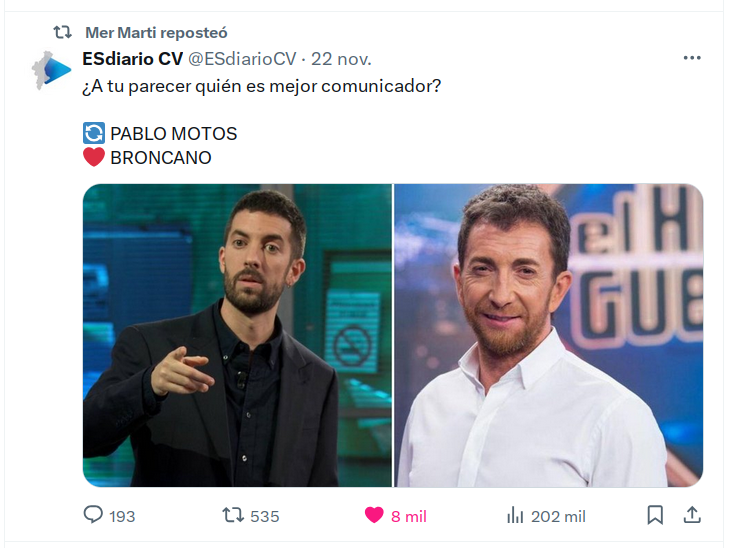Click the tweet text asking mejor comunicador
Image resolution: width=733 pixels, height=548 pixels.
tap(262, 87)
